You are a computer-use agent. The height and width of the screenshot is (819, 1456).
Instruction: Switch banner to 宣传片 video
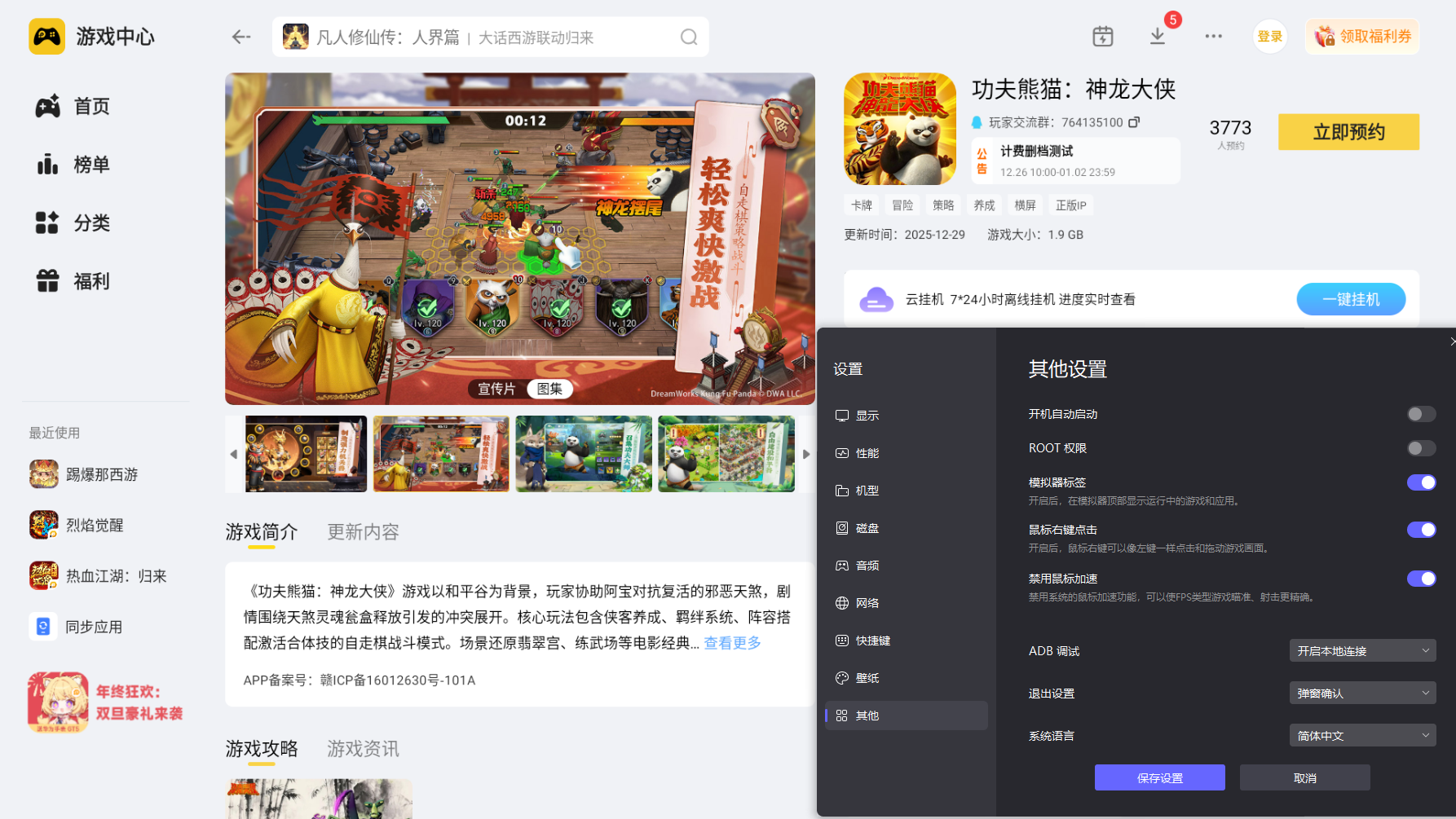(x=496, y=390)
